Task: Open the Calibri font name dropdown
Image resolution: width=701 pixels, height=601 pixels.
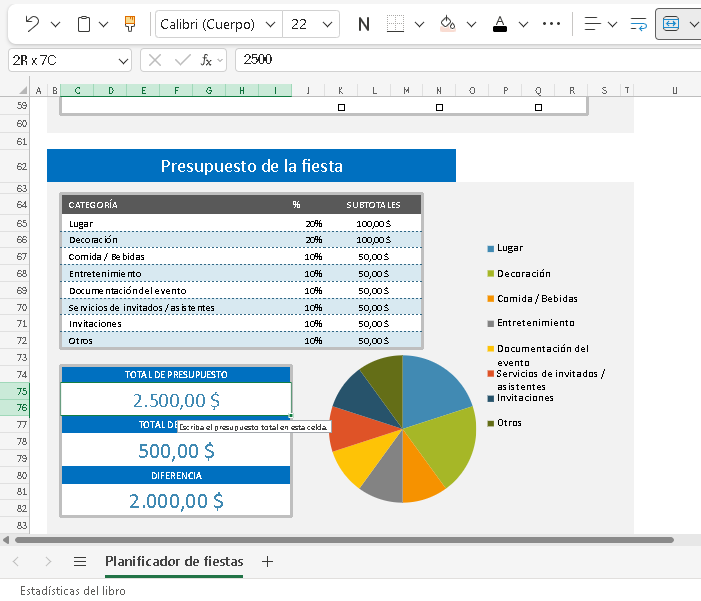Action: 218,24
